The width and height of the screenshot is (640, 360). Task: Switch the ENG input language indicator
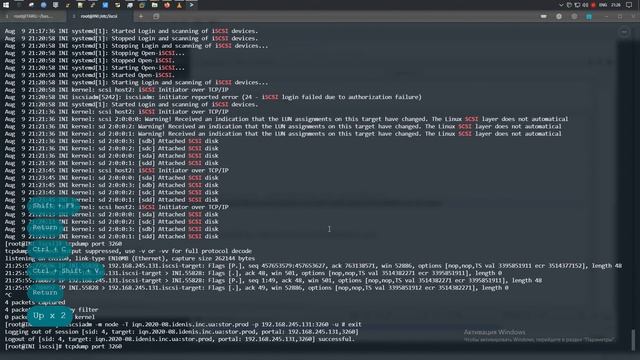point(603,5)
